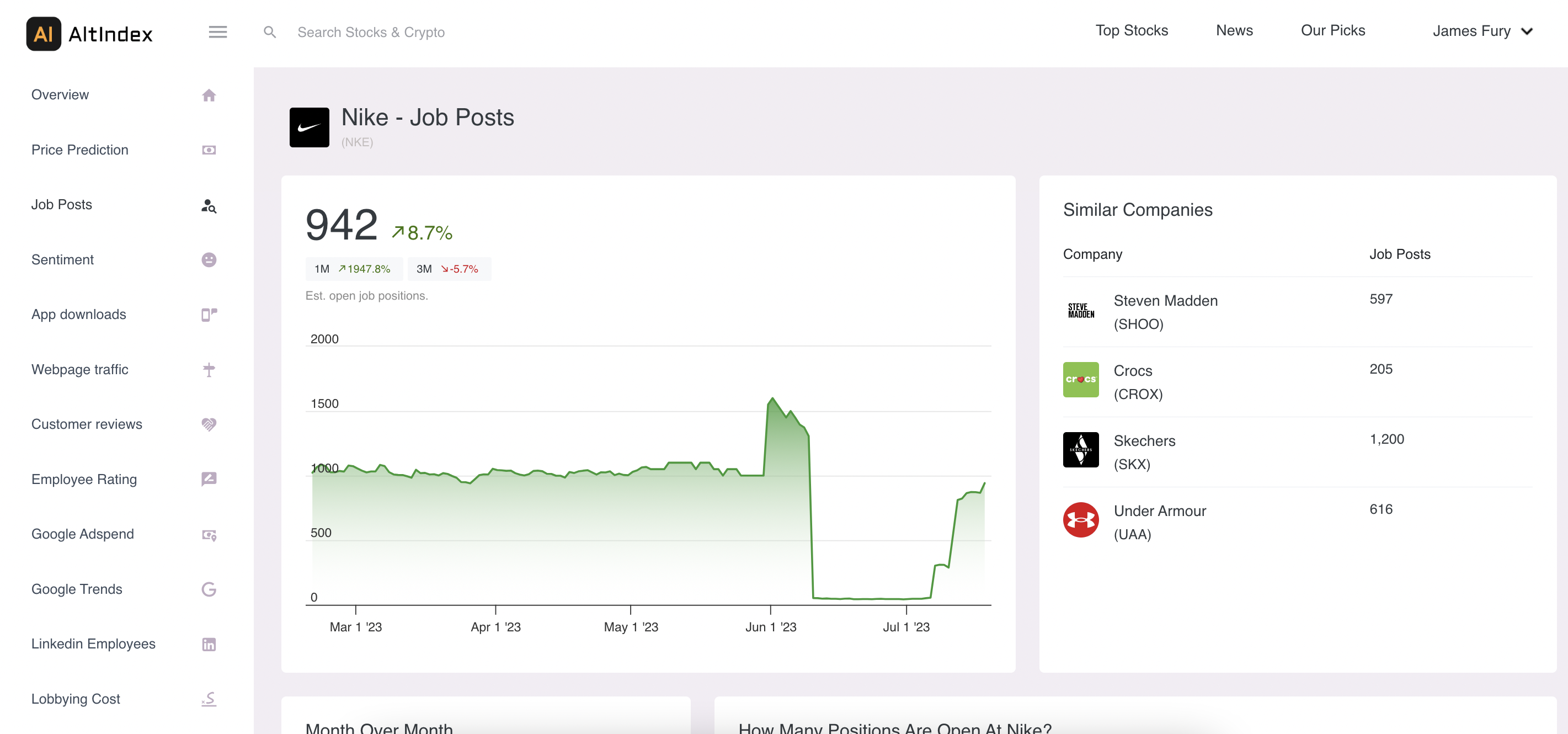1568x734 pixels.
Task: Open the Under Armour (UAA) link
Action: coord(1160,522)
